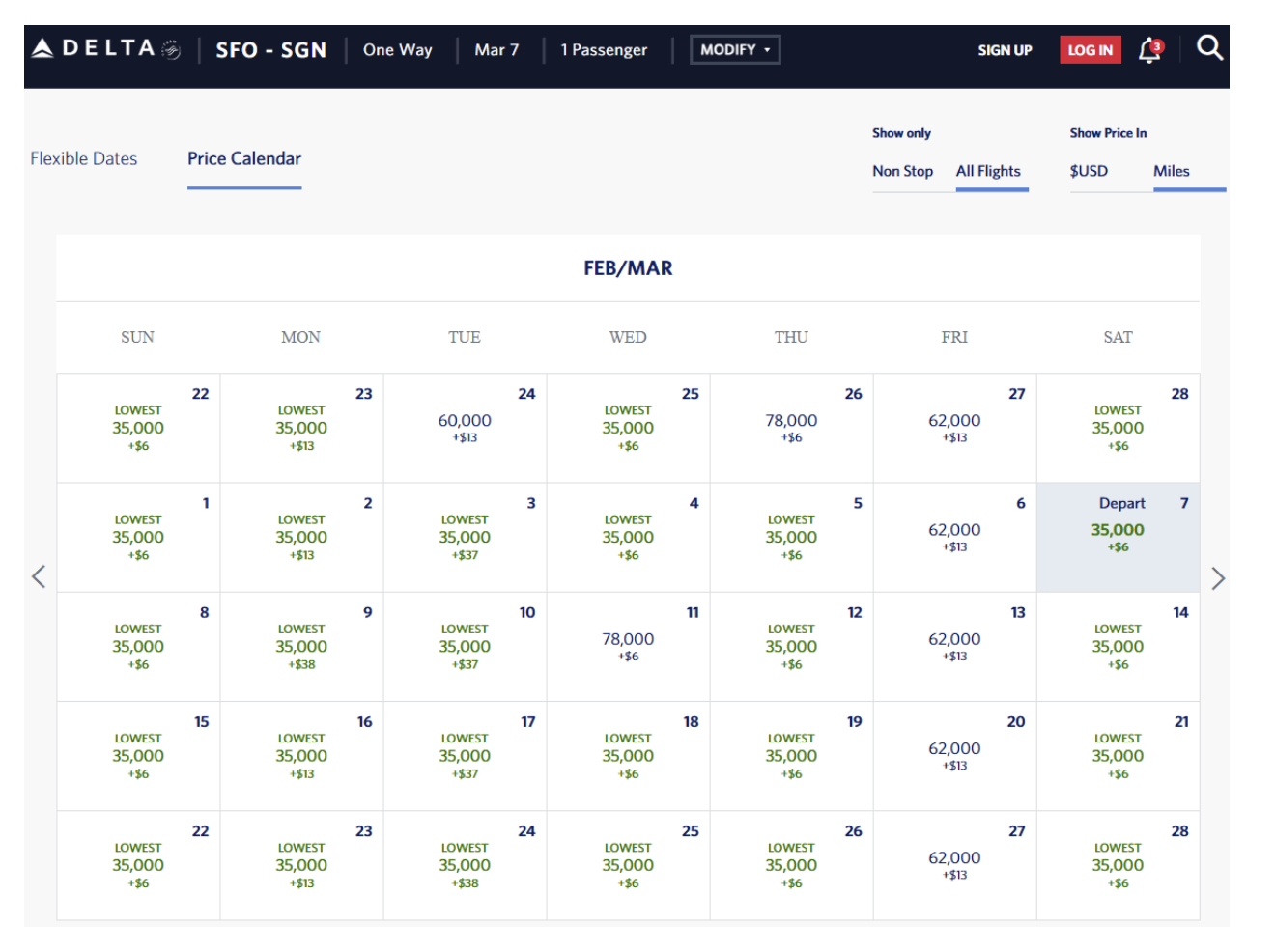Screen dimensions: 1275x952
Task: Select the All Flights filter
Action: [988, 171]
